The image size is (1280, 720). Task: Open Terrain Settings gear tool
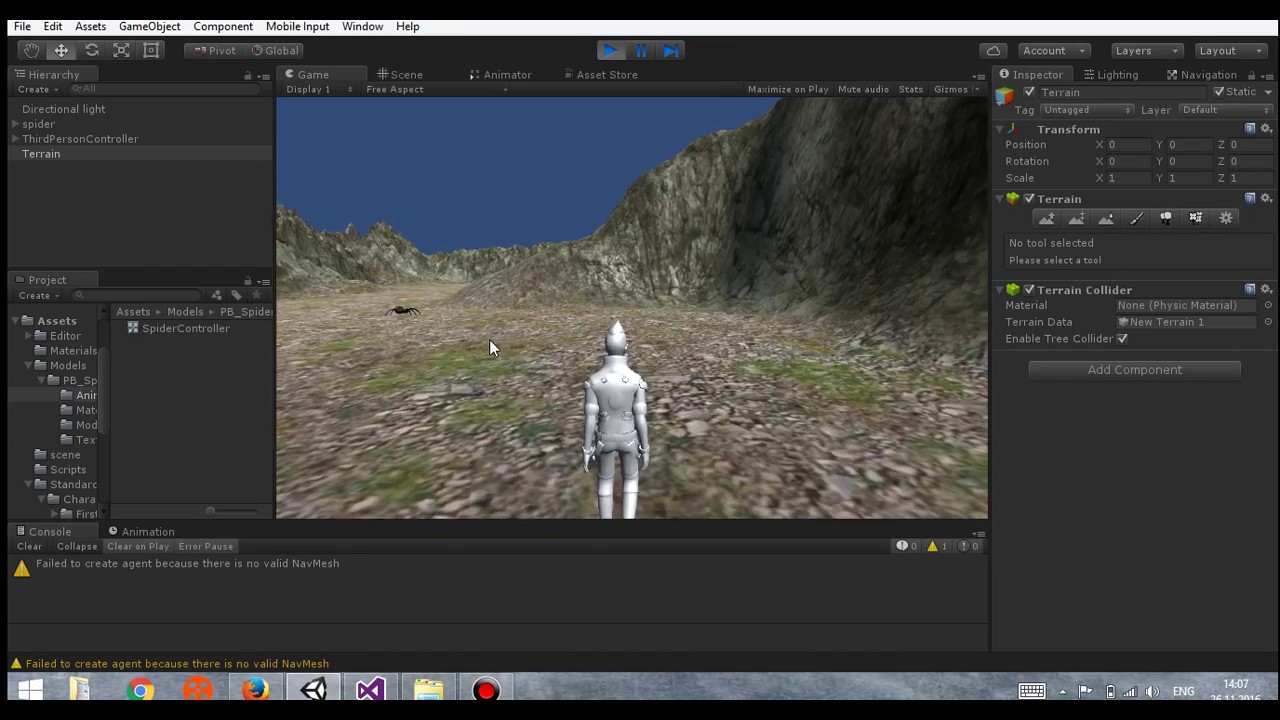tap(1226, 218)
